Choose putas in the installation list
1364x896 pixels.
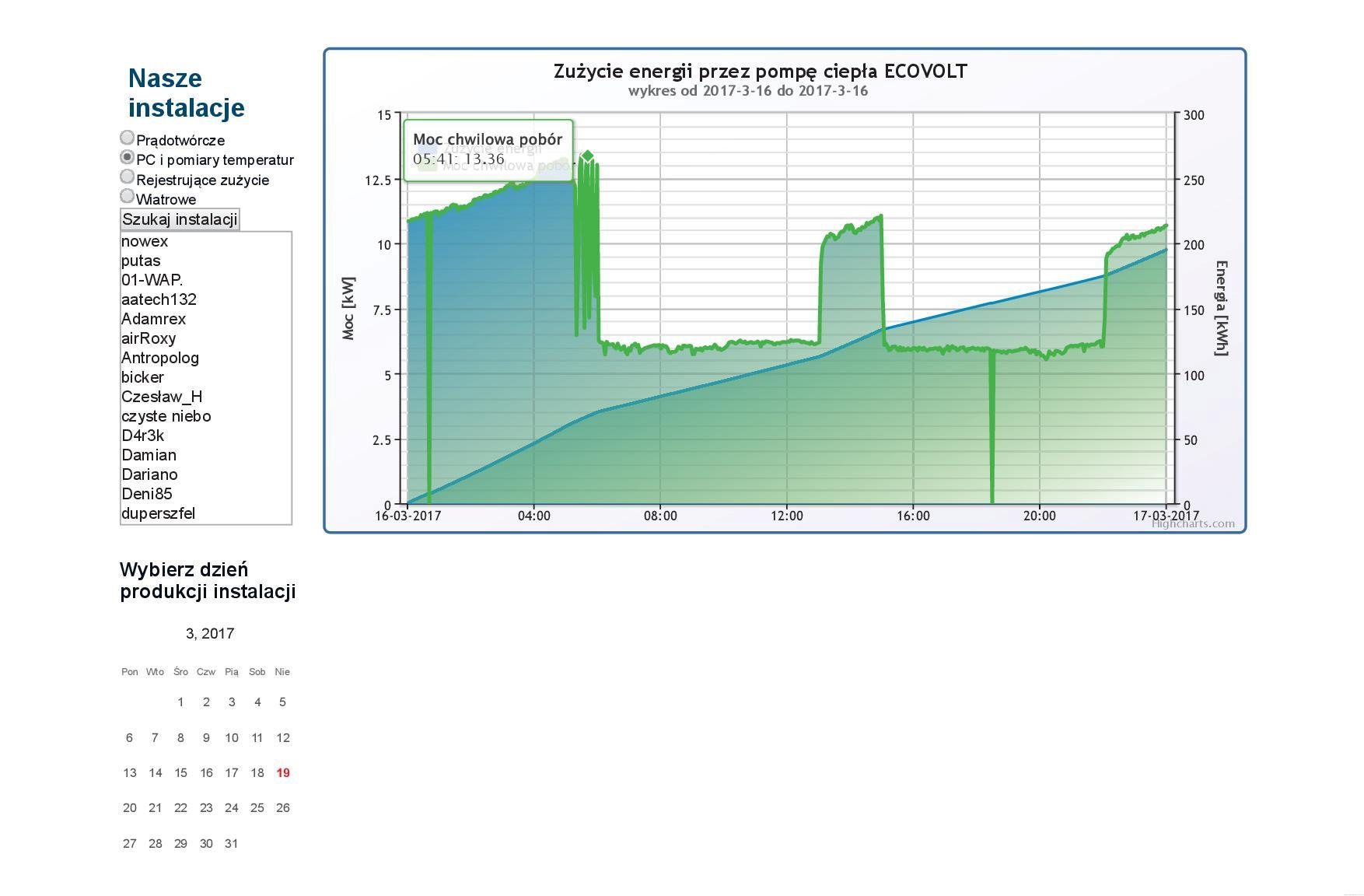point(205,261)
